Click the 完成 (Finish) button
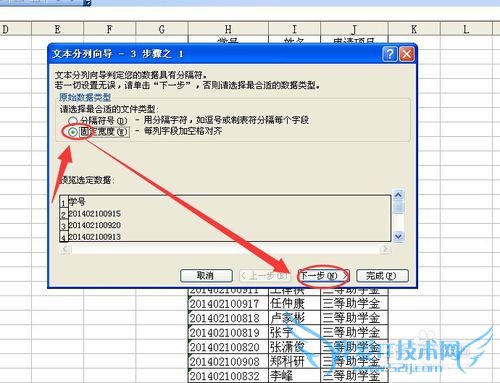This screenshot has height=383, width=500. pos(382,276)
